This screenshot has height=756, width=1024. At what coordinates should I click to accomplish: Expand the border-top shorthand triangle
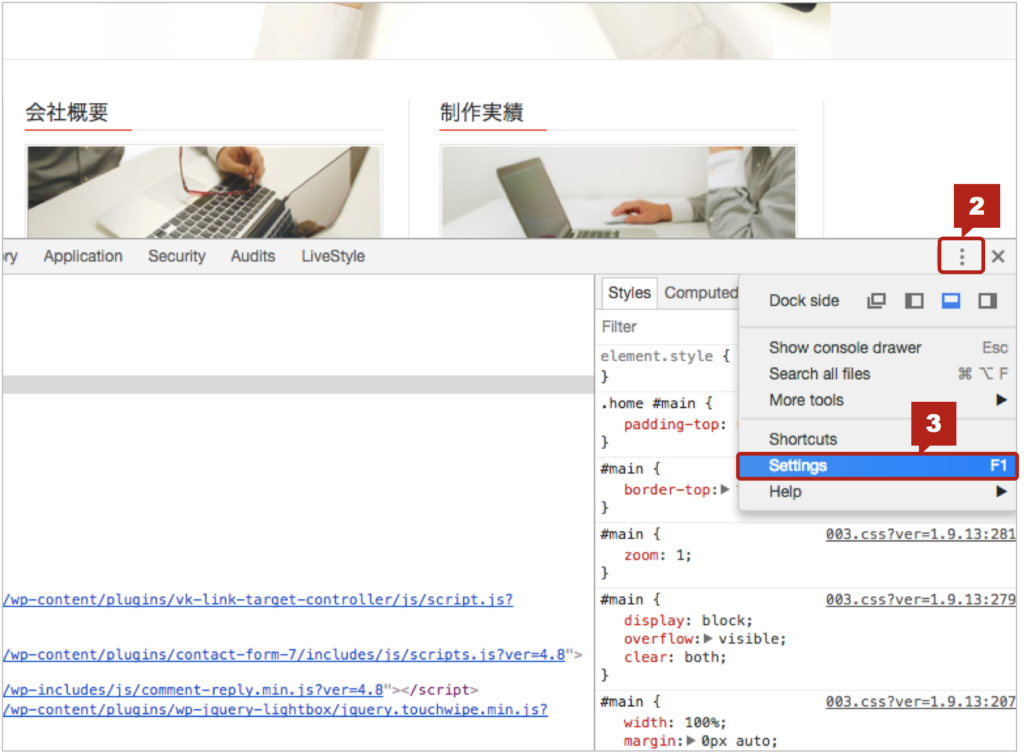click(724, 490)
